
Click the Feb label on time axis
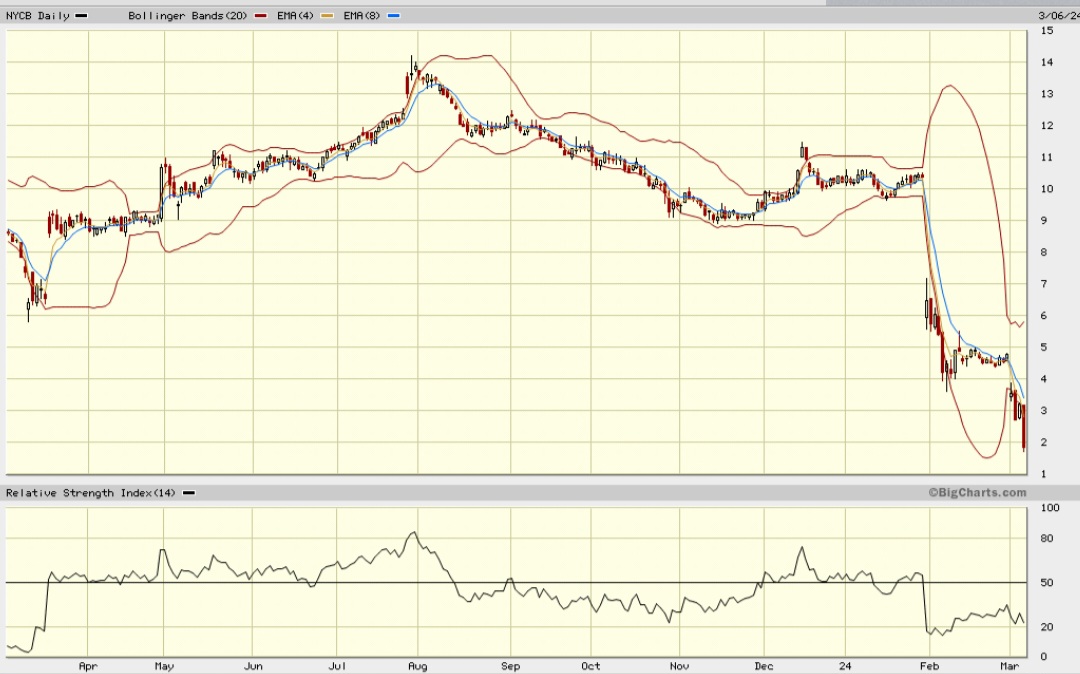929,666
